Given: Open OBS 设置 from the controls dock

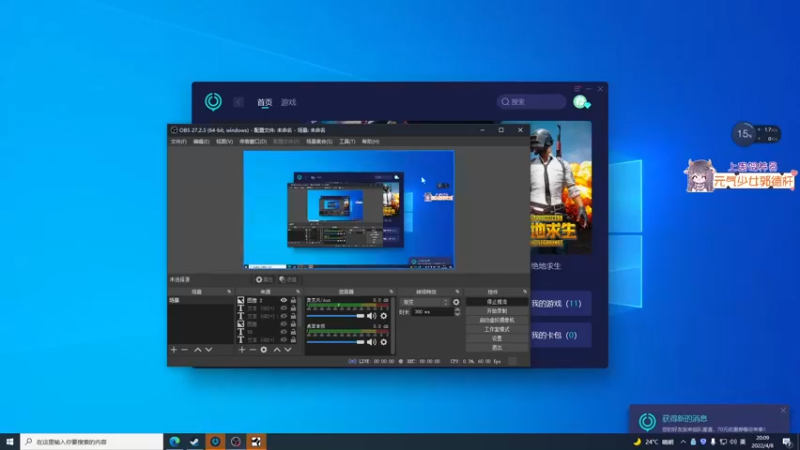Looking at the screenshot, I should 496,338.
